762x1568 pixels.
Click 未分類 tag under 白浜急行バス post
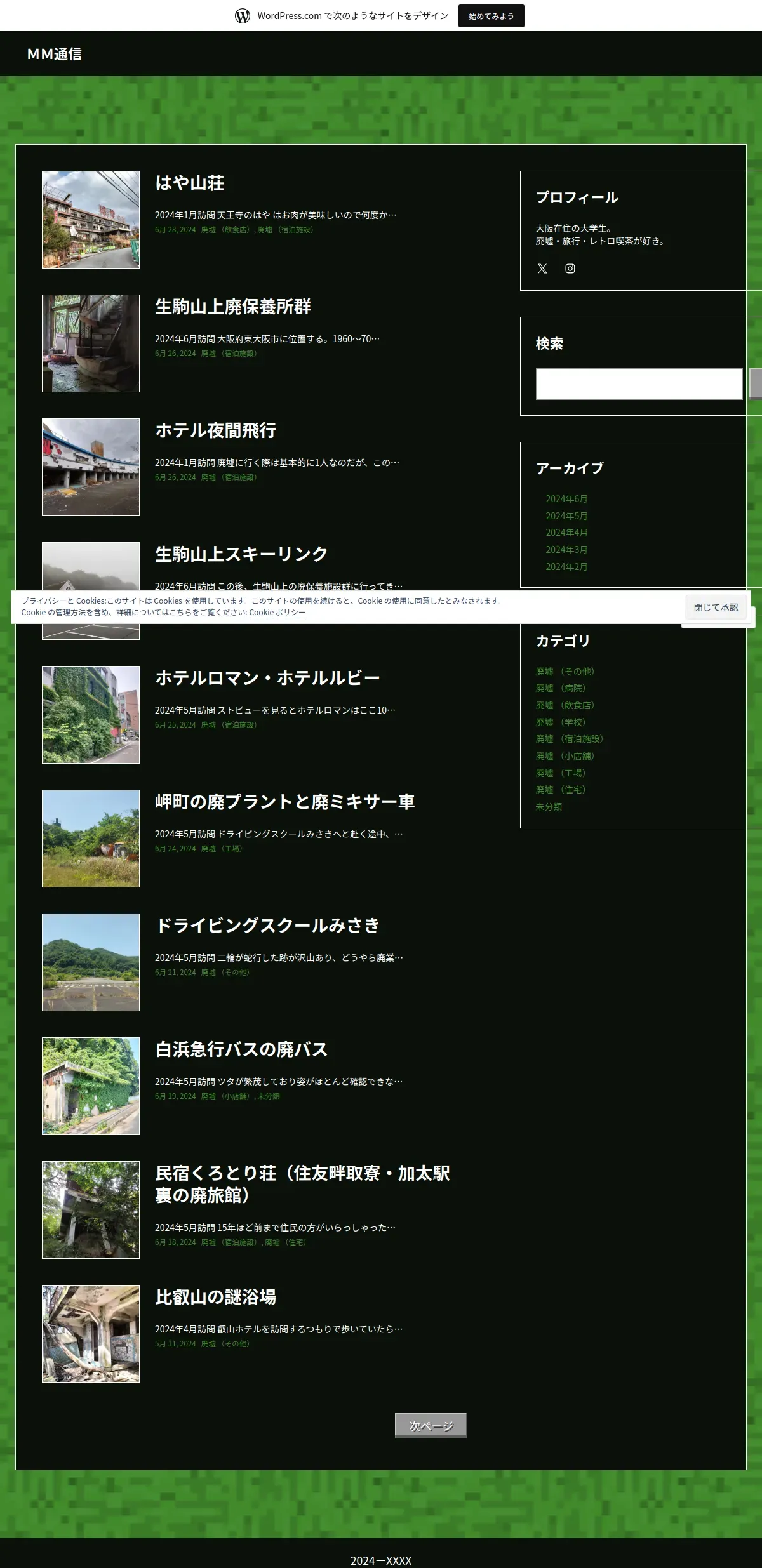click(269, 1096)
